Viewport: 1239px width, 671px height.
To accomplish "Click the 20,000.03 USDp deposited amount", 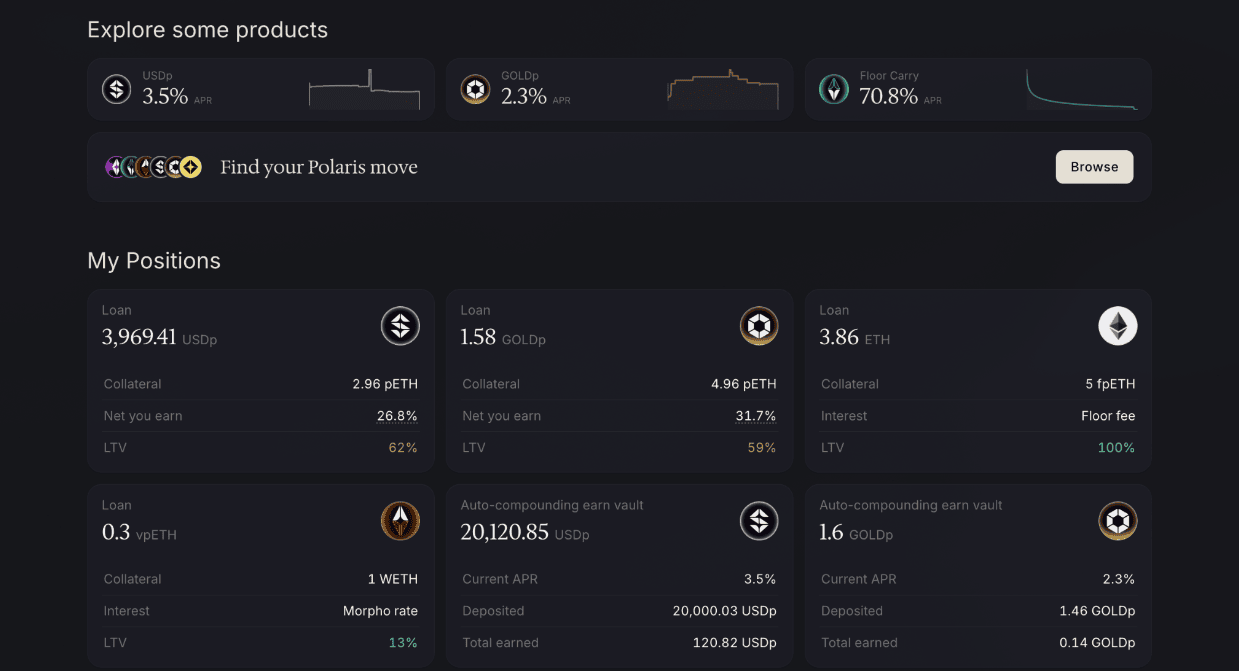I will pyautogui.click(x=725, y=611).
